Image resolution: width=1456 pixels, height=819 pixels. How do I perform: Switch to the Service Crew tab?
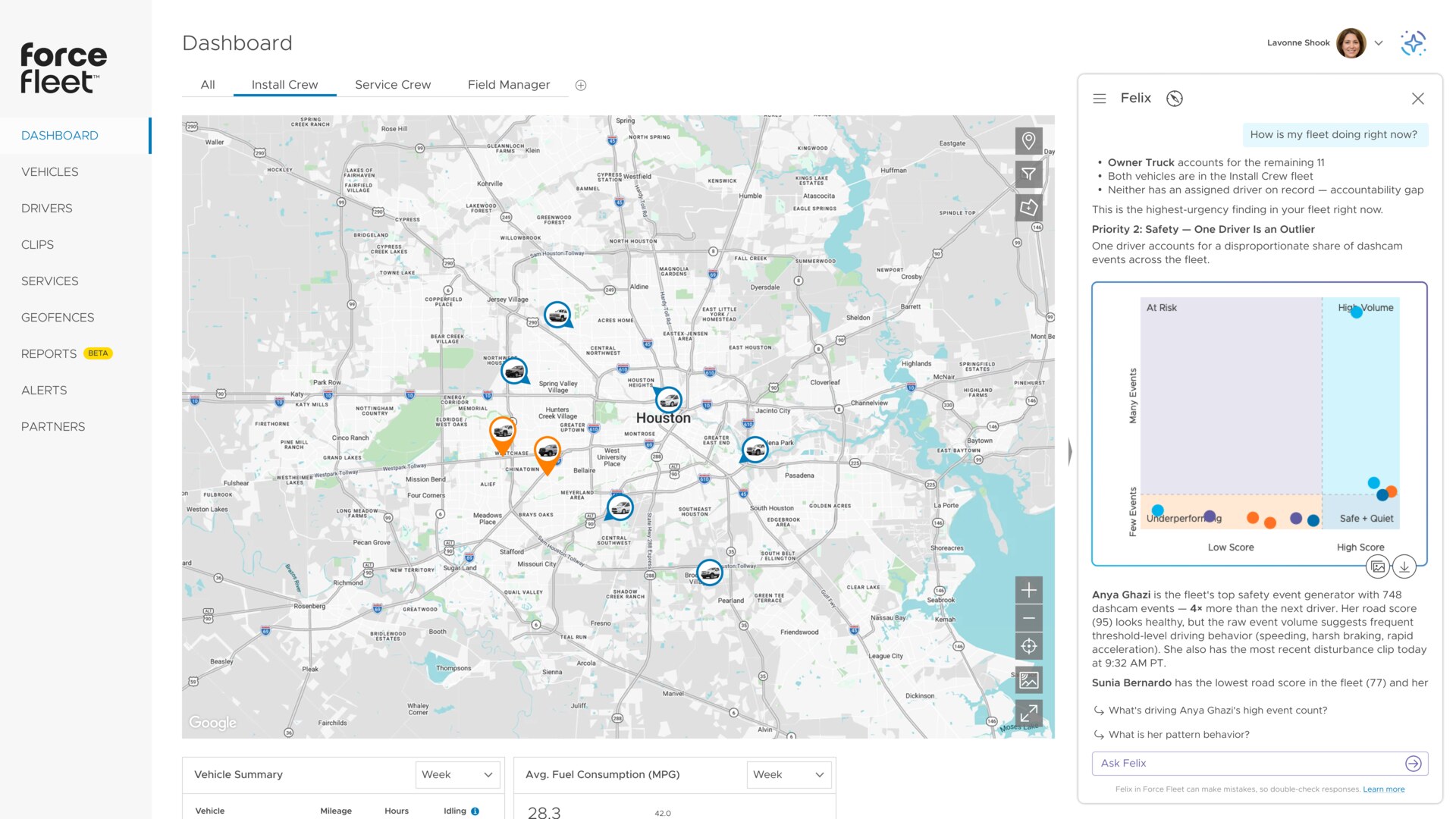(393, 85)
